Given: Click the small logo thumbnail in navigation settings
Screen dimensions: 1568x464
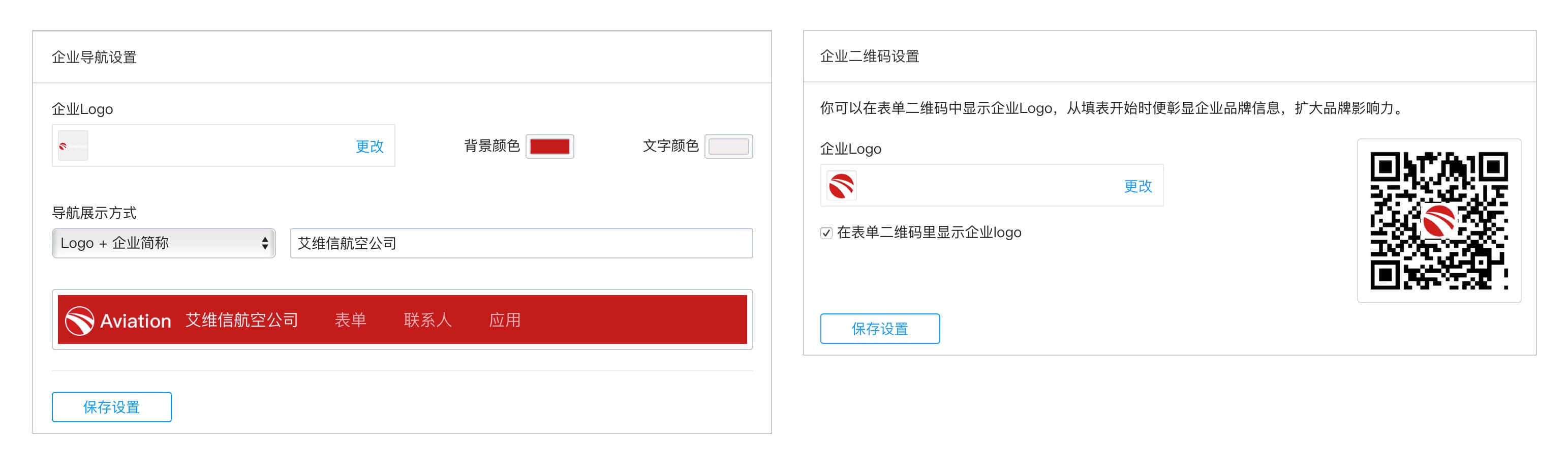Looking at the screenshot, I should point(73,146).
